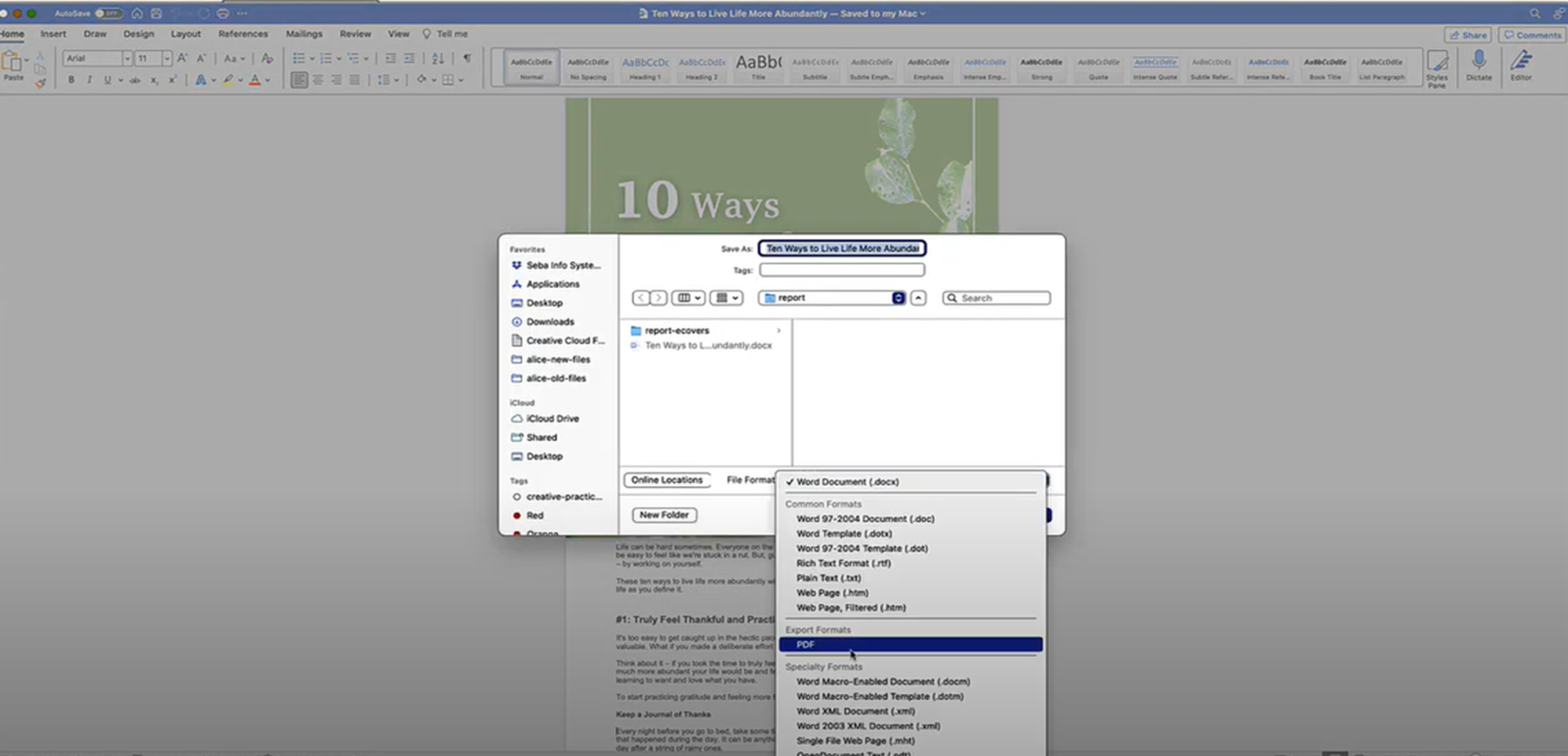The image size is (1568, 756).
Task: Click the Tags input field
Action: [841, 270]
